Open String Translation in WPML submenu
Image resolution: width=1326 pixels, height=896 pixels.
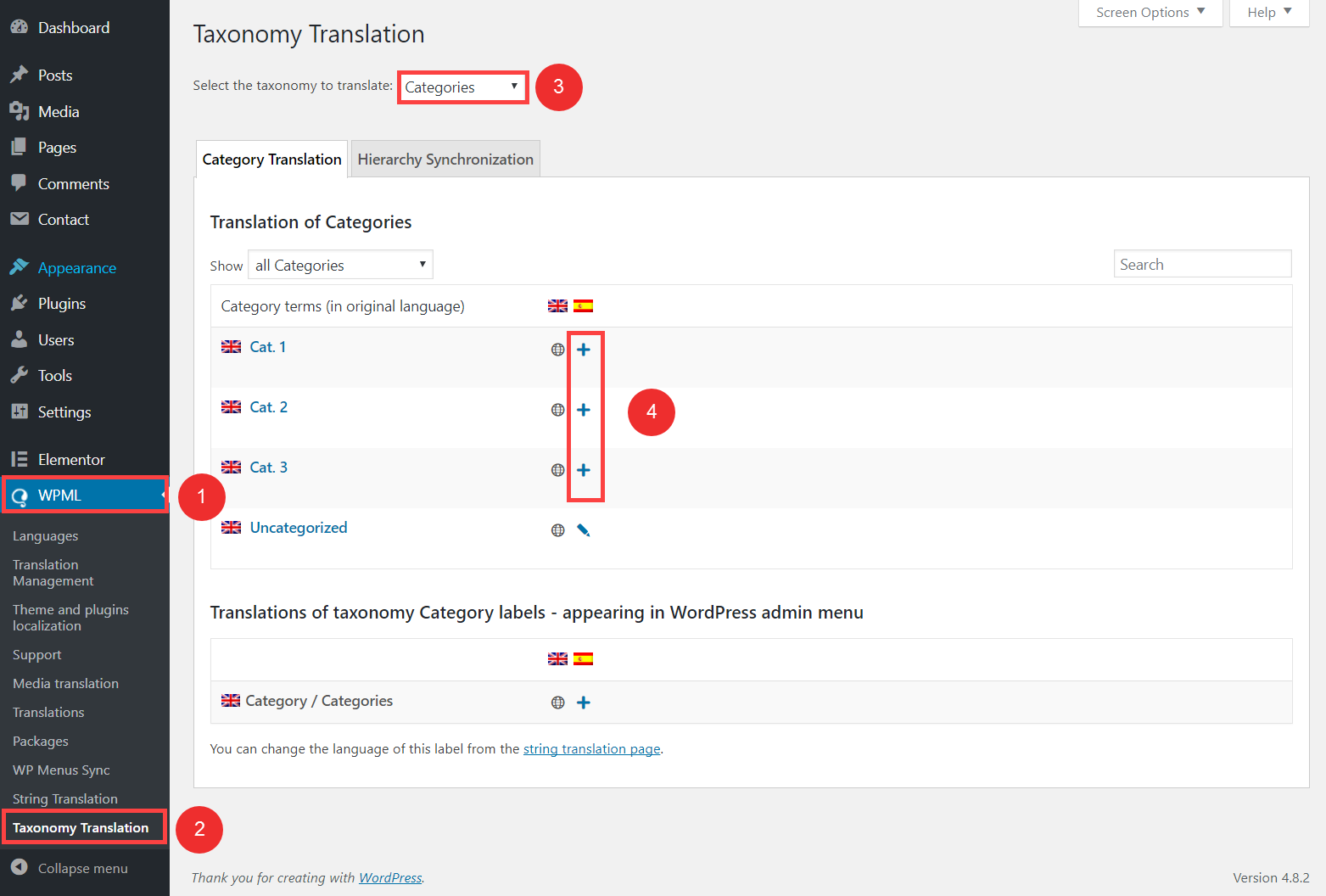pyautogui.click(x=65, y=798)
